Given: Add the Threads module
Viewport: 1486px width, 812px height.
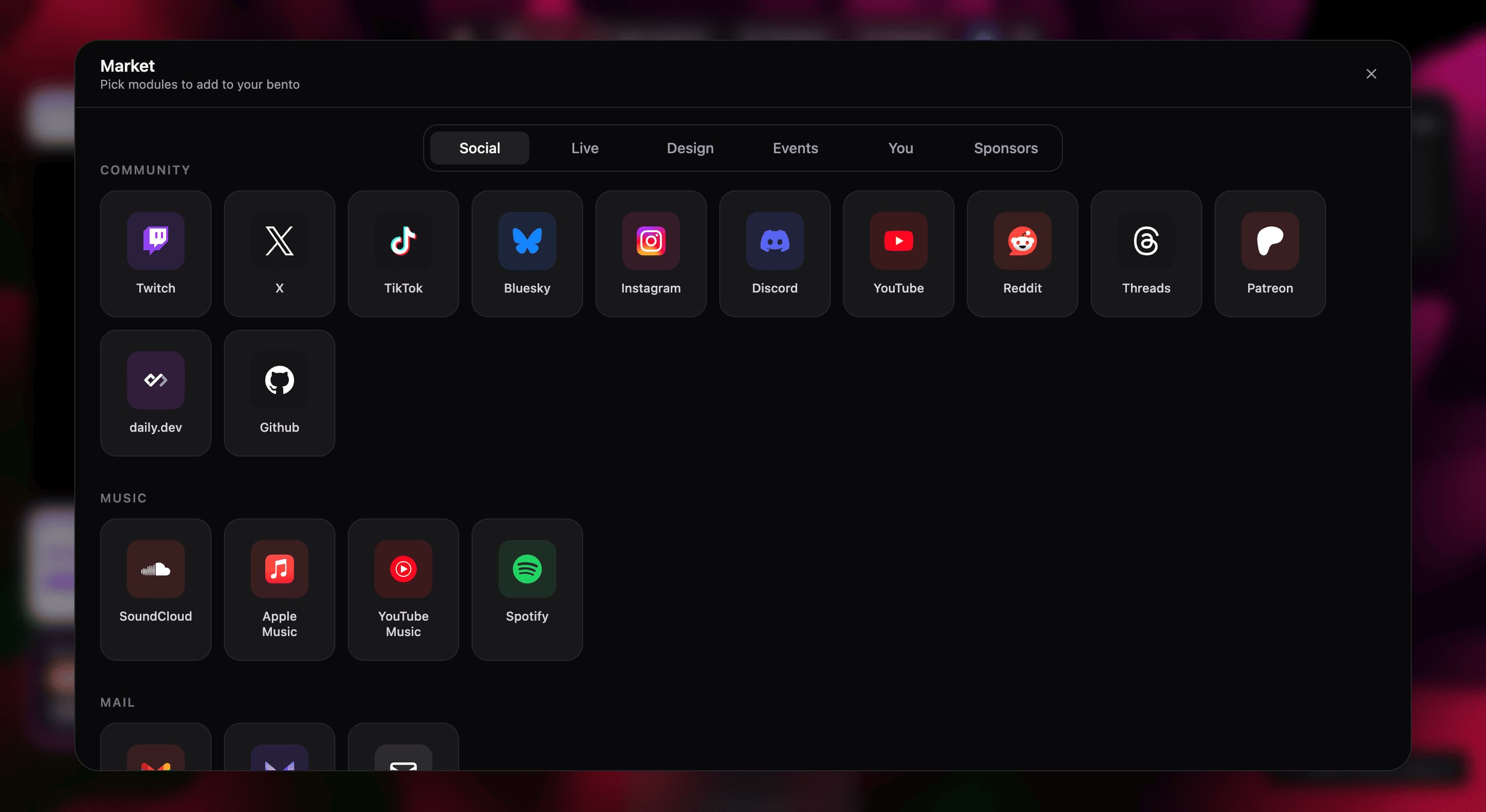Looking at the screenshot, I should (1146, 254).
